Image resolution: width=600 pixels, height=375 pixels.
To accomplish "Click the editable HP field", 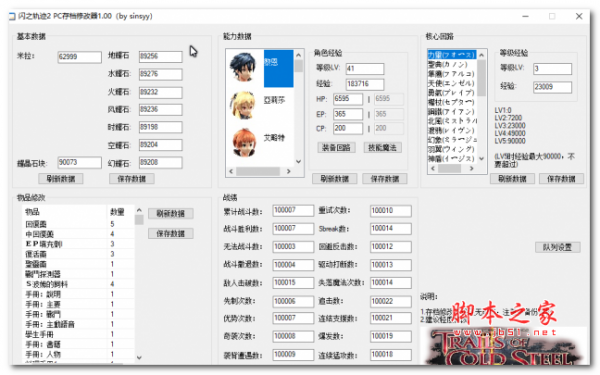I will coord(348,99).
